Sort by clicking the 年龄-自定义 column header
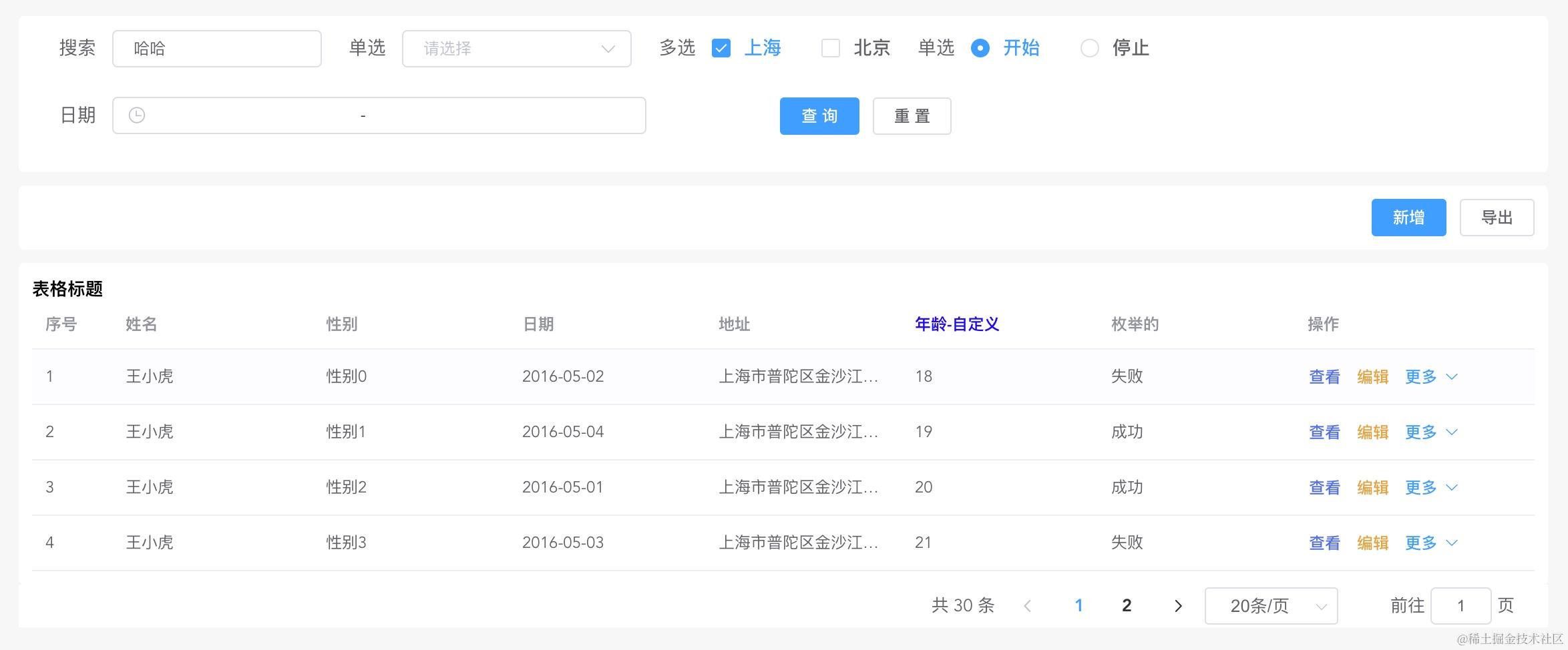Viewport: 1568px width, 650px height. point(956,324)
